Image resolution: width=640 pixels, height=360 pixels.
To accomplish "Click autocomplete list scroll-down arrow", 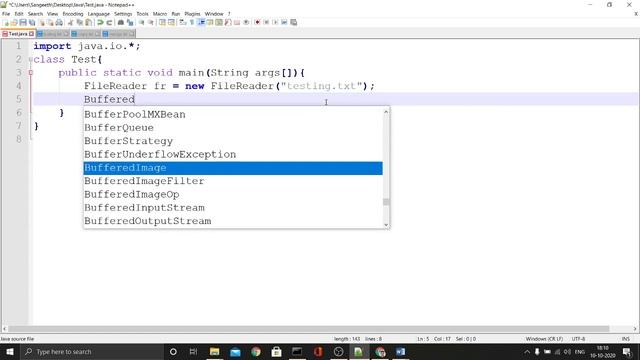I will point(386,224).
